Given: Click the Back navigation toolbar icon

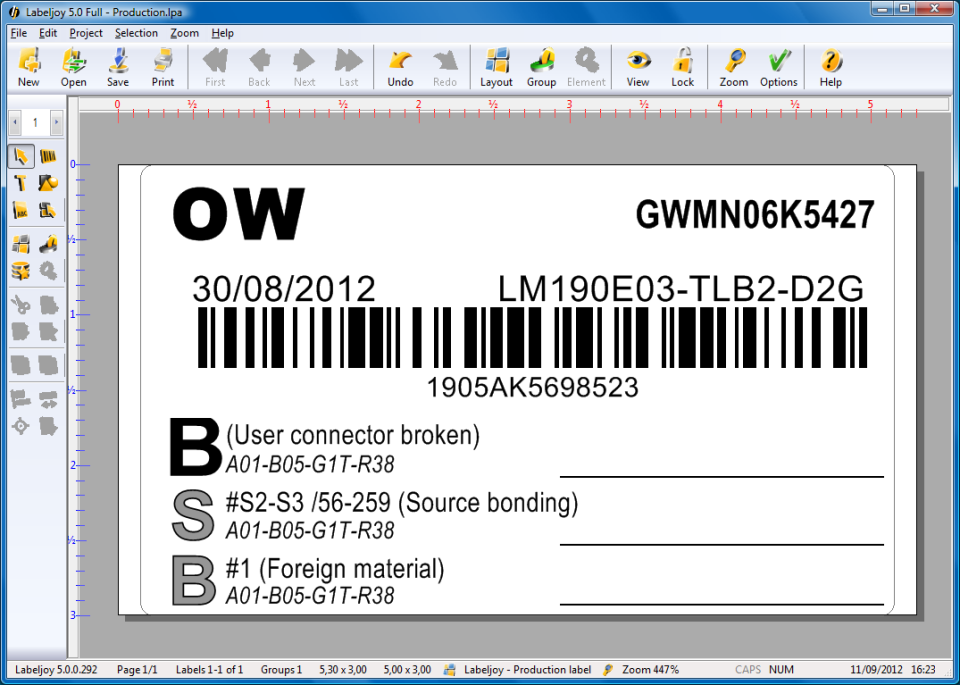Looking at the screenshot, I should pyautogui.click(x=260, y=67).
